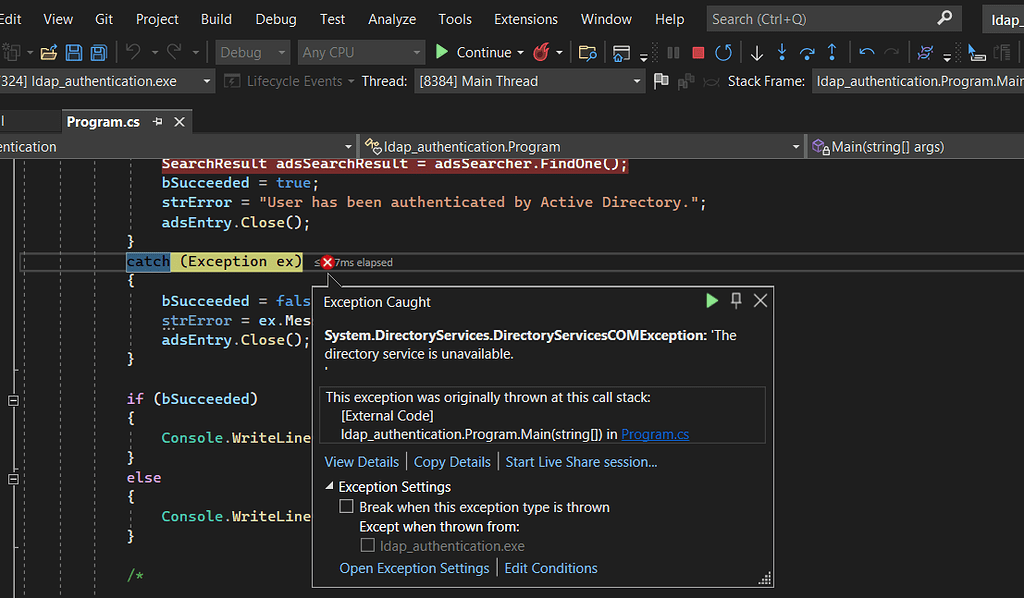Click the Step Into debug icon
Viewport: 1024px width, 598px height.
(x=782, y=52)
